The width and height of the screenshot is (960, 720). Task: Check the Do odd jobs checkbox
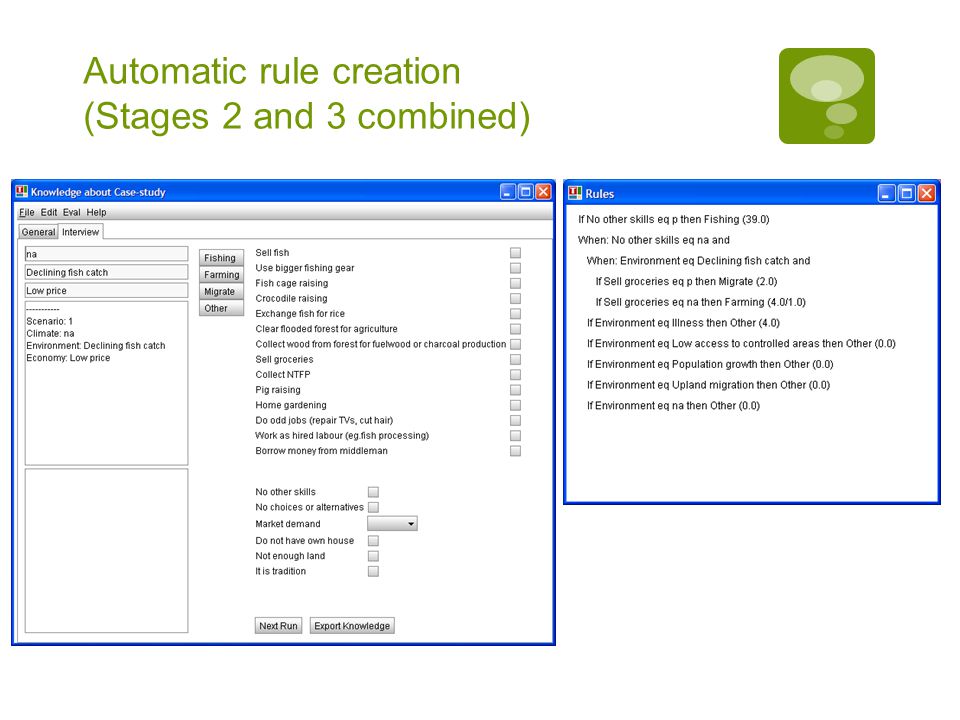click(x=516, y=421)
